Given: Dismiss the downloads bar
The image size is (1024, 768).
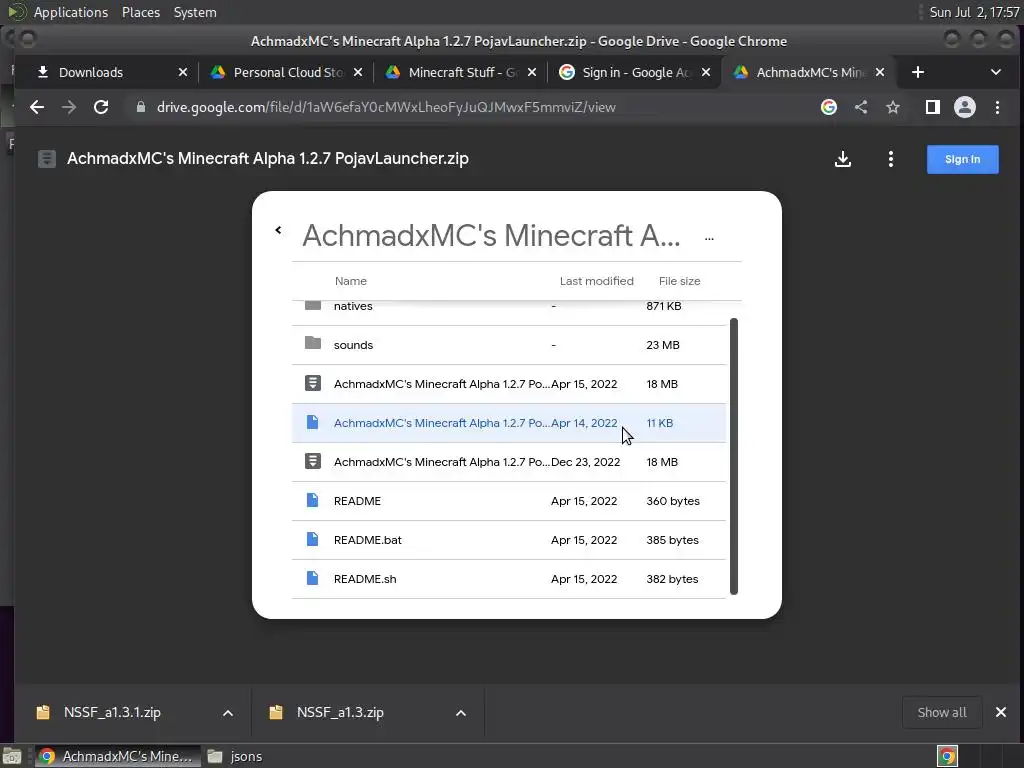Looking at the screenshot, I should tap(1000, 712).
